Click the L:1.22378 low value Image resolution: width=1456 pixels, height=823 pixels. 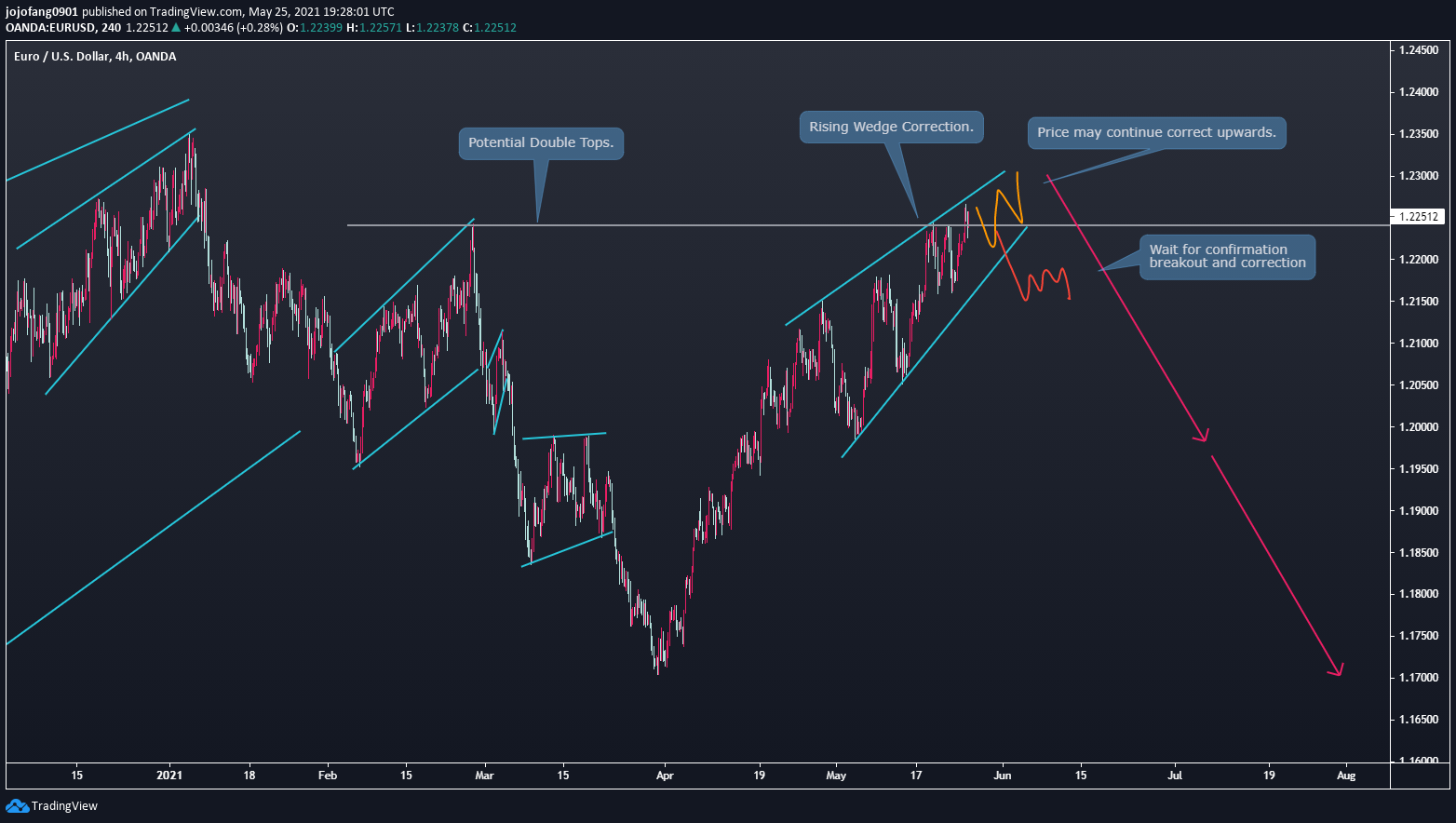point(432,28)
